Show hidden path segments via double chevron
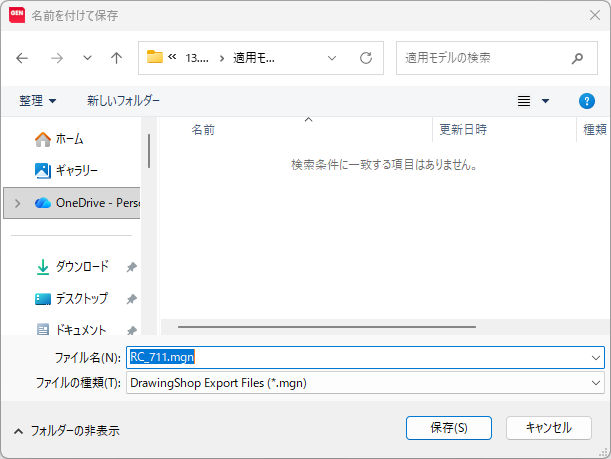611x459 pixels. pos(172,57)
